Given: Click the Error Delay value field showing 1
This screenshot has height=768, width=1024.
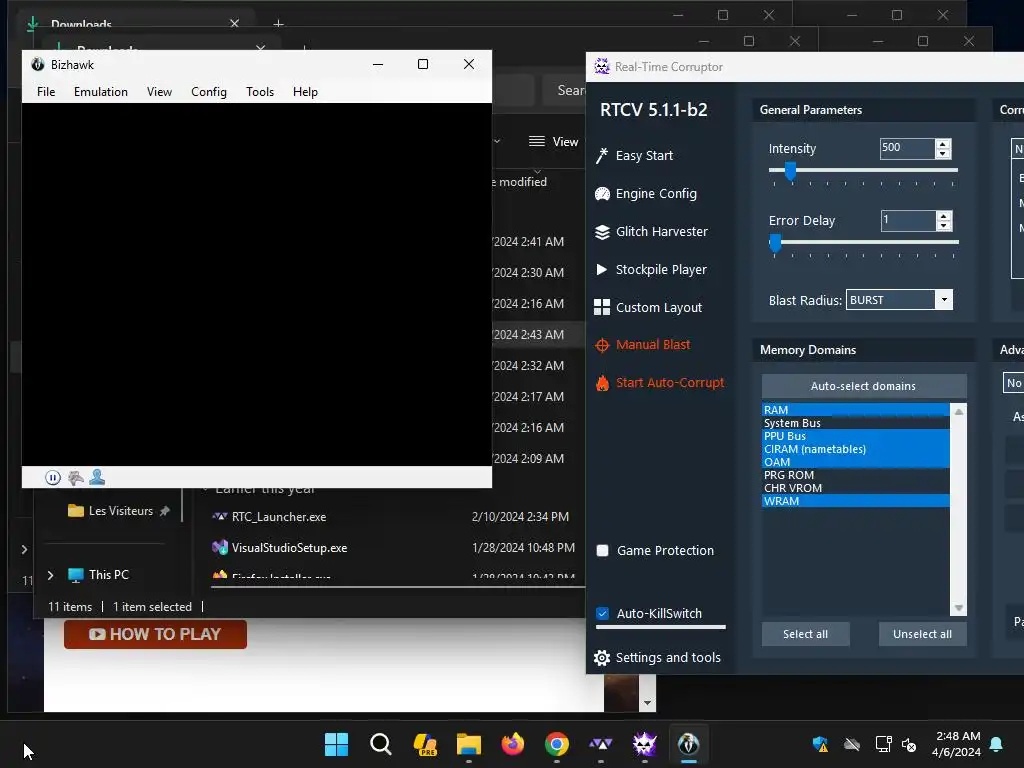Looking at the screenshot, I should (908, 220).
